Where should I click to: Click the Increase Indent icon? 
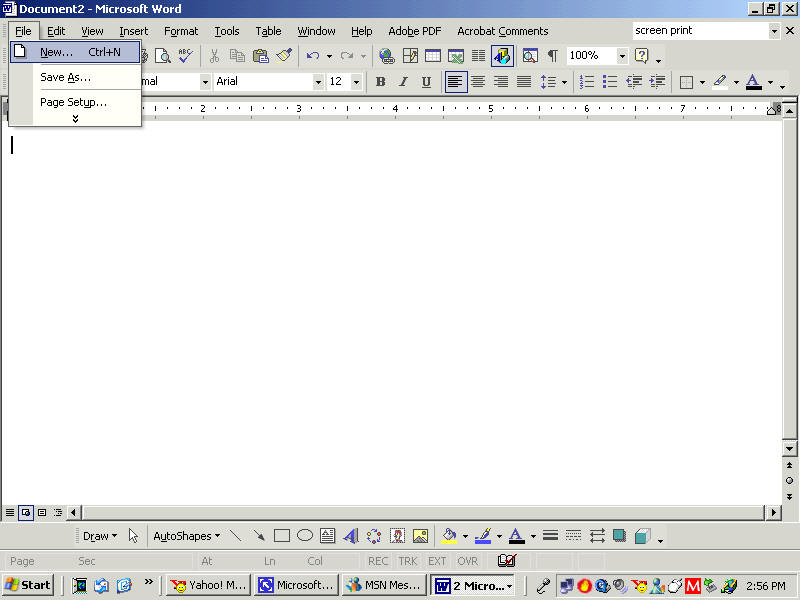click(x=658, y=82)
